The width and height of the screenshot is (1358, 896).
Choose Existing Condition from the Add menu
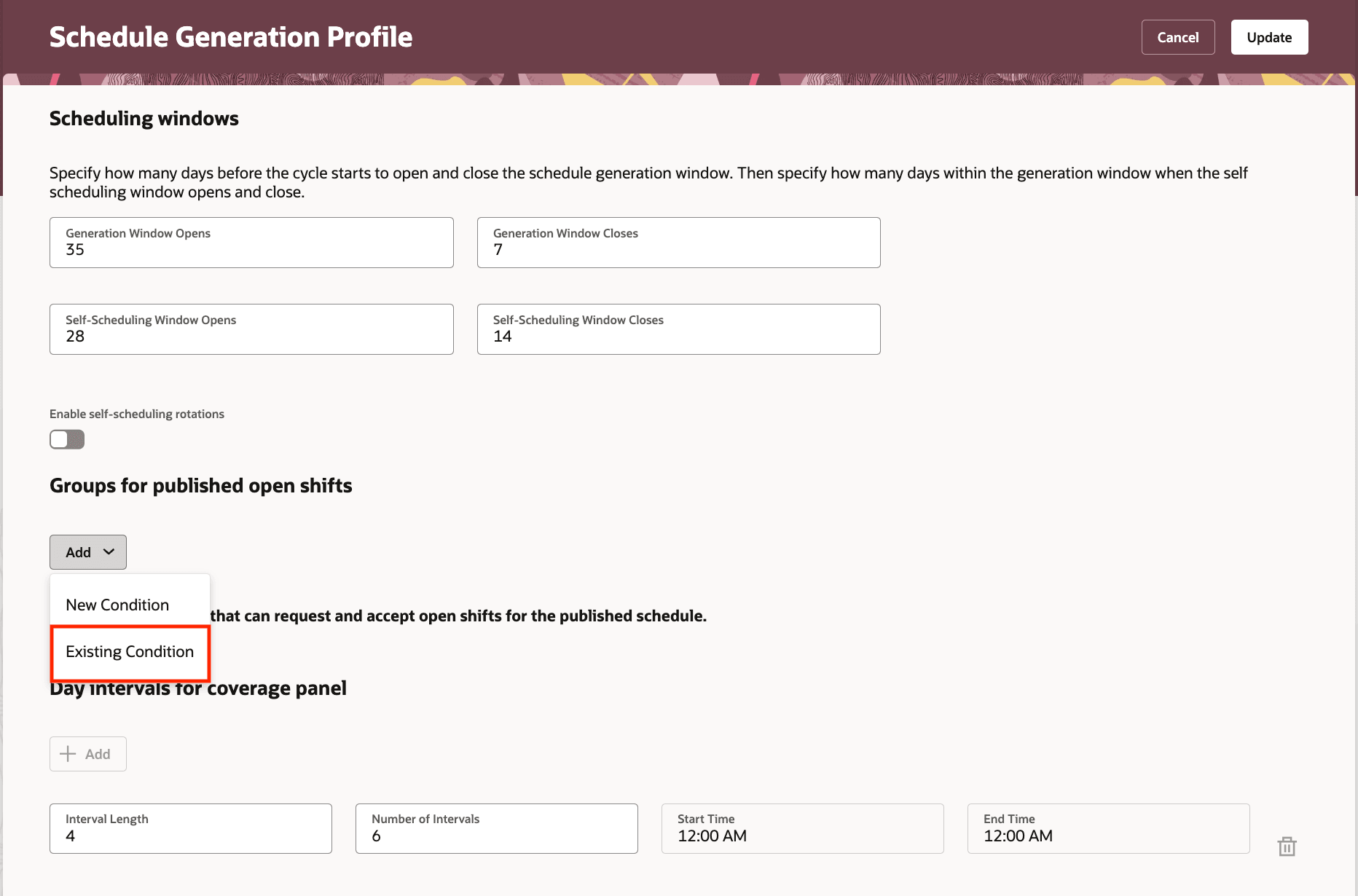130,651
